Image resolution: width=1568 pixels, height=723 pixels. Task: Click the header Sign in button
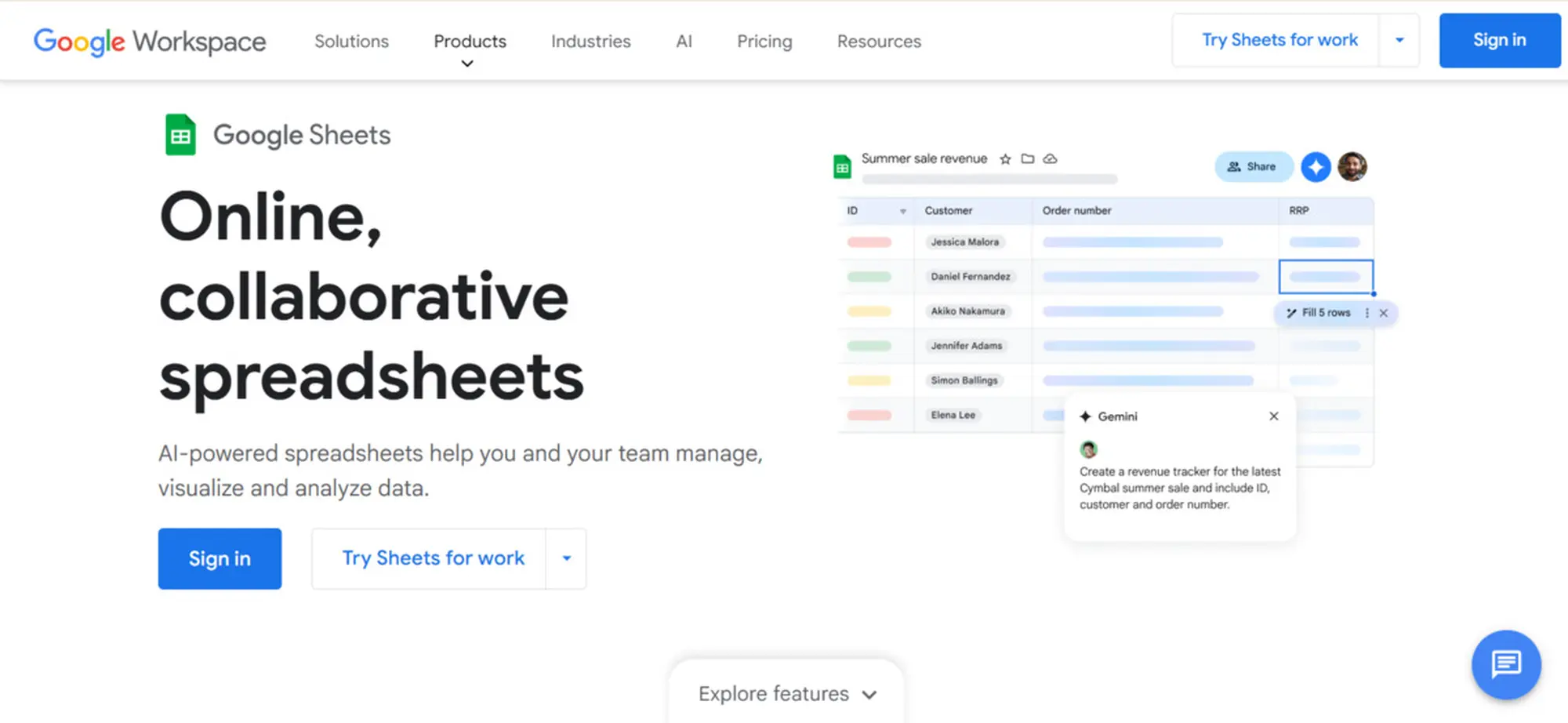click(x=1500, y=40)
